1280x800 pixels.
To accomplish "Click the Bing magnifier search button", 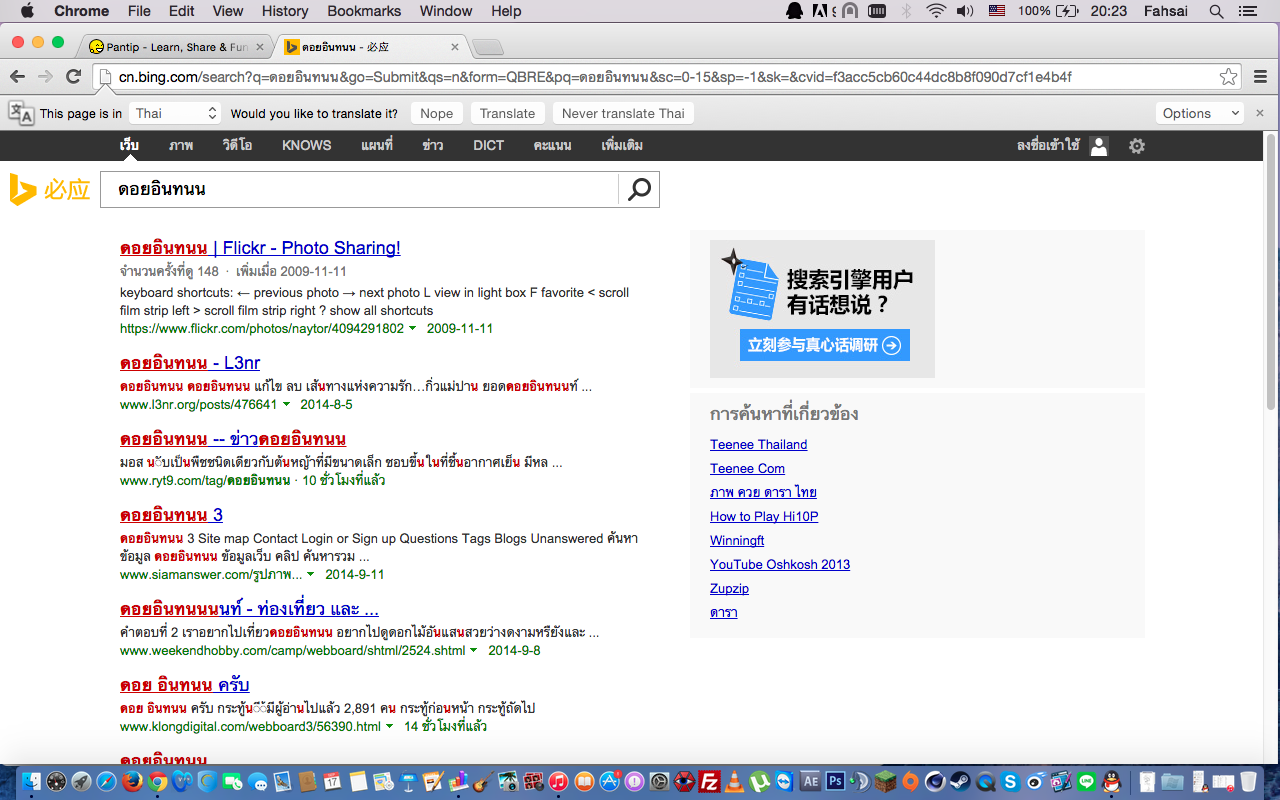I will click(639, 189).
